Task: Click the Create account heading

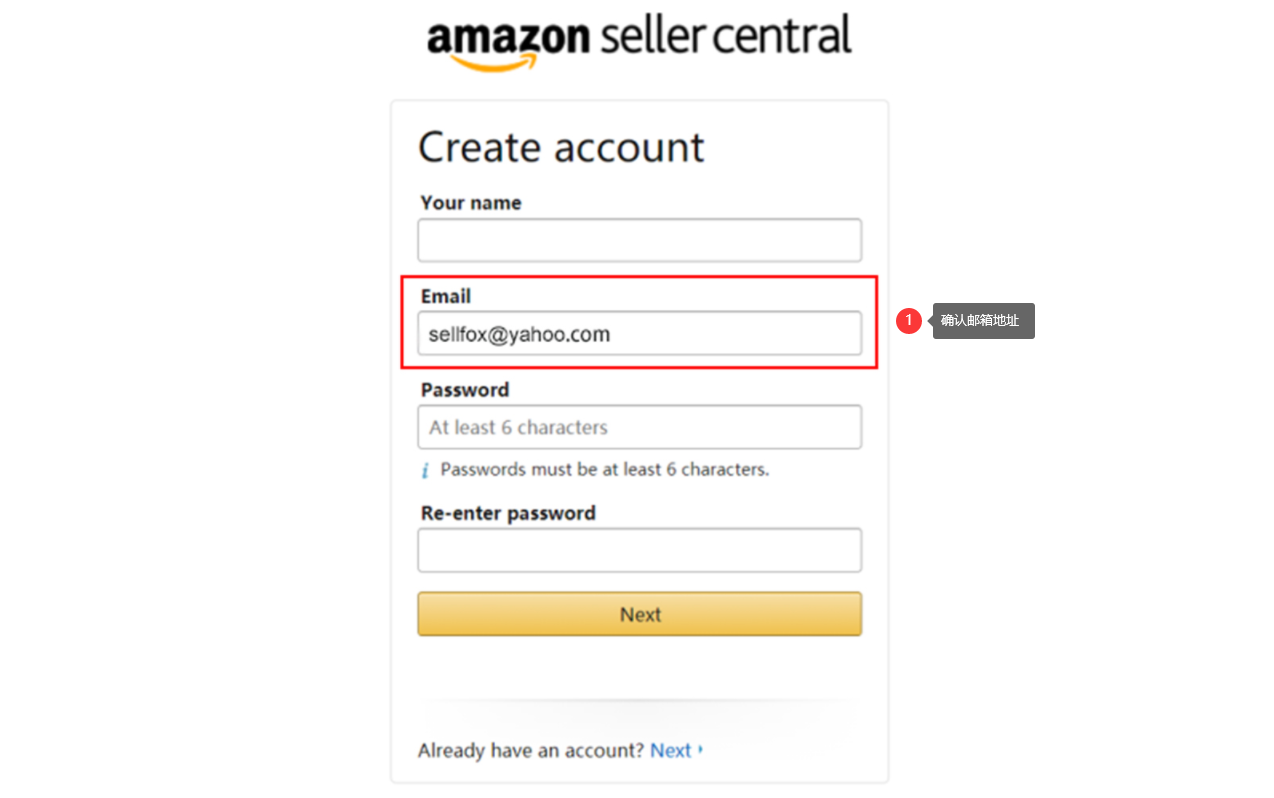Action: (561, 147)
